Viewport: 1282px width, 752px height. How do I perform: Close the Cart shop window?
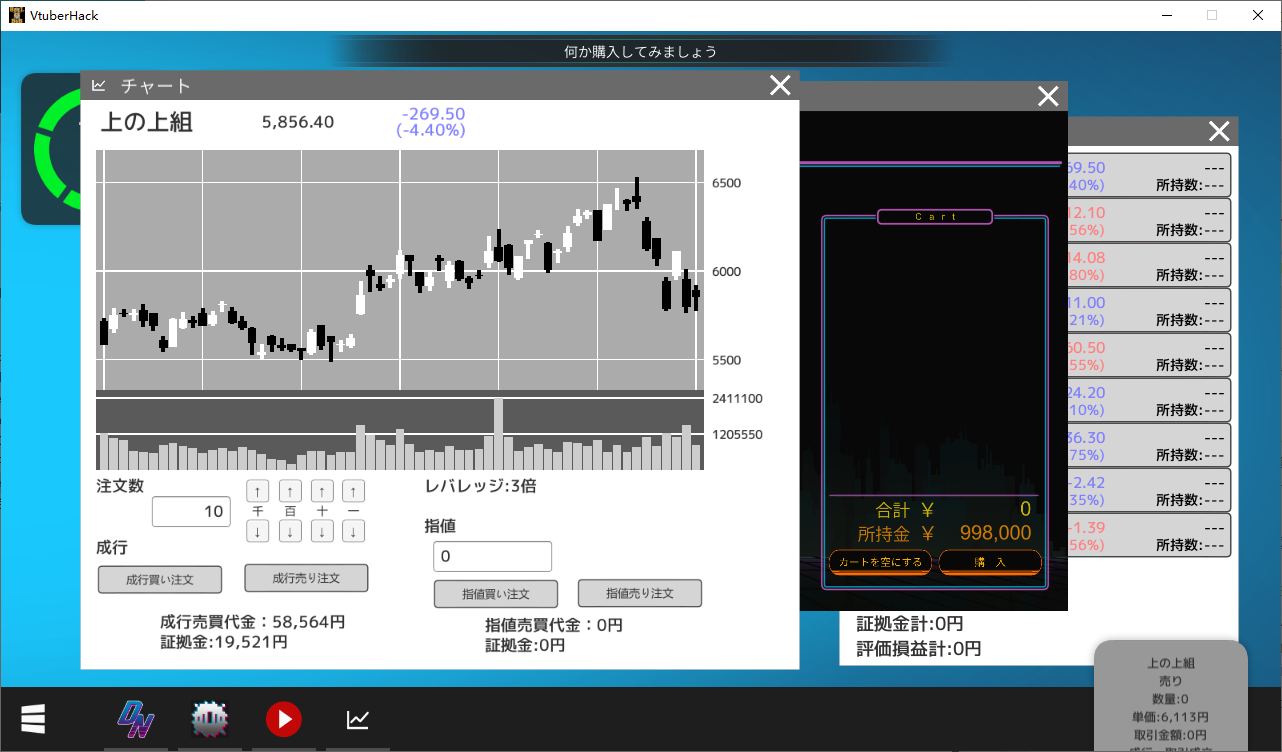(x=1048, y=96)
